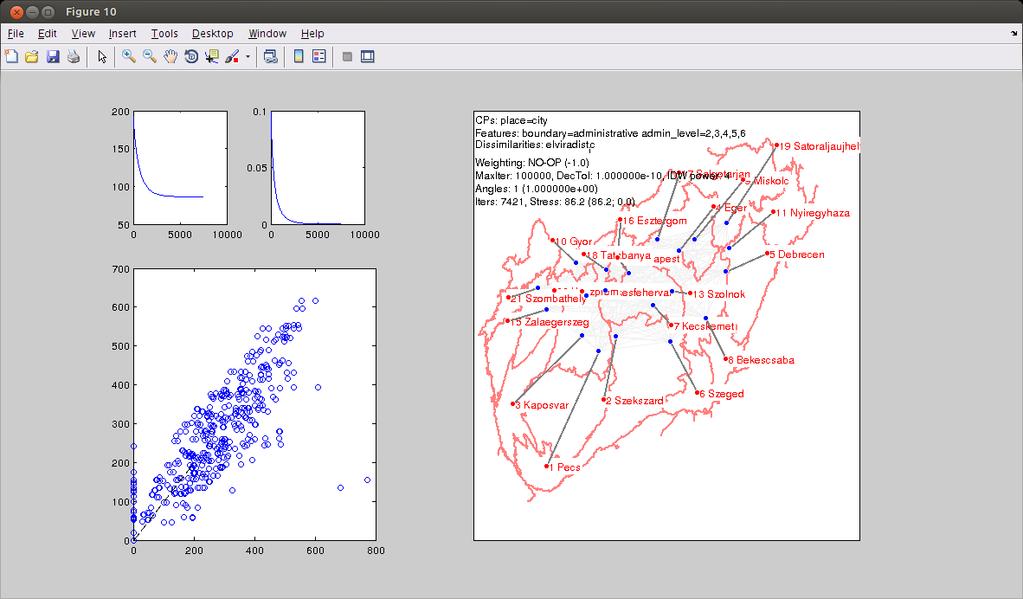
Task: Insert a legend via toolbar icon
Action: coord(319,57)
